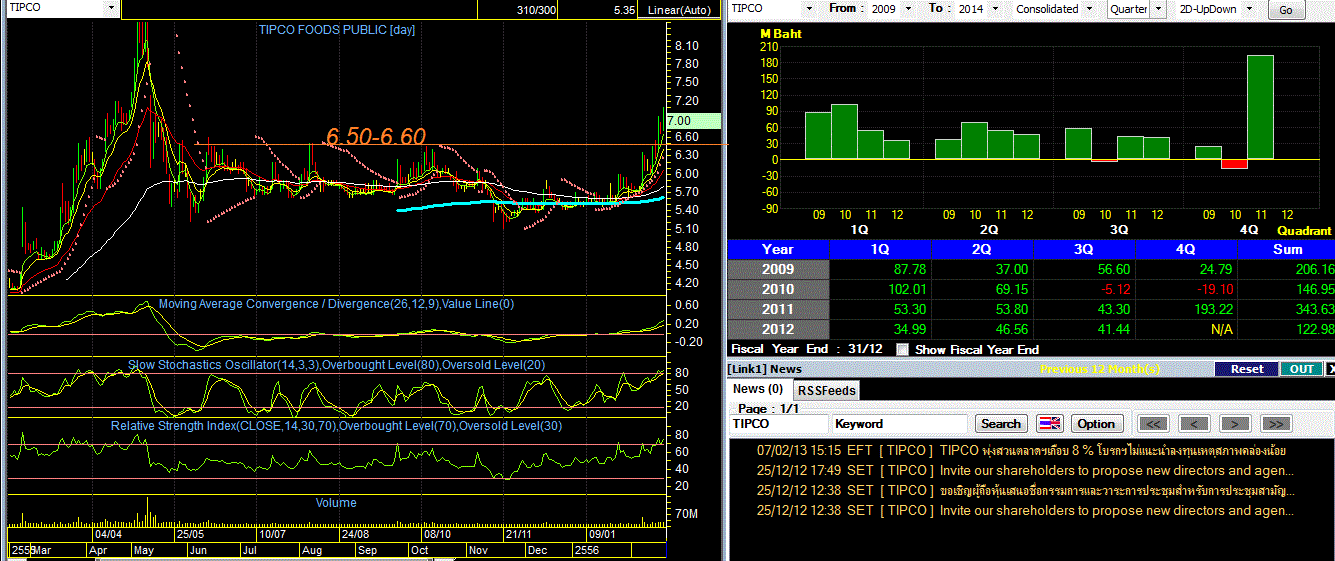Click the 7.00 current price marker on axis

pyautogui.click(x=694, y=120)
